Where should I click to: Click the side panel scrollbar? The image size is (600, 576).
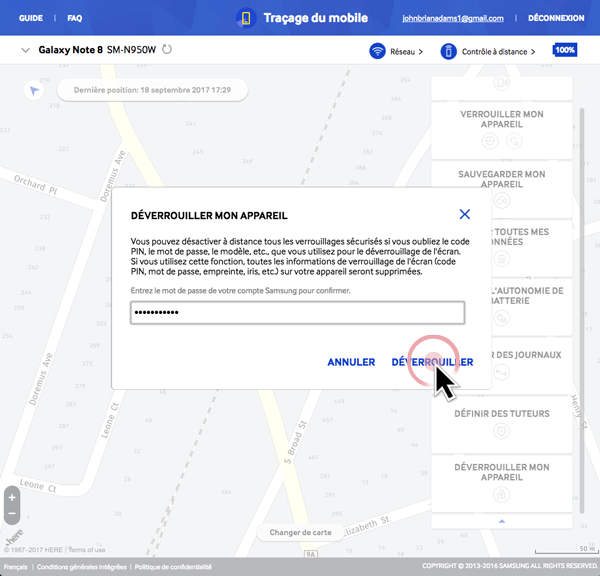coord(582,311)
